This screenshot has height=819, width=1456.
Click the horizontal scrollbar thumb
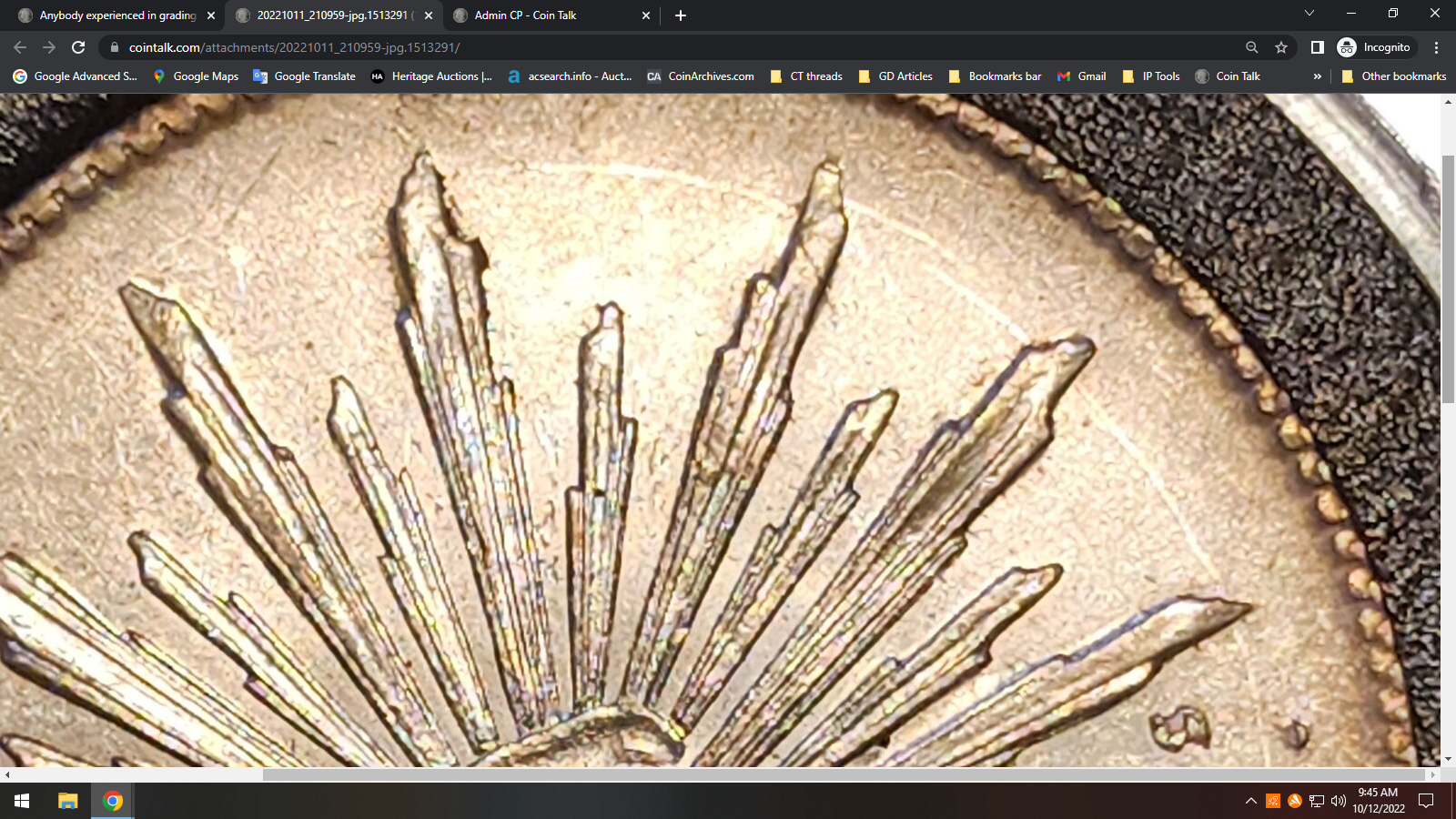[x=844, y=774]
